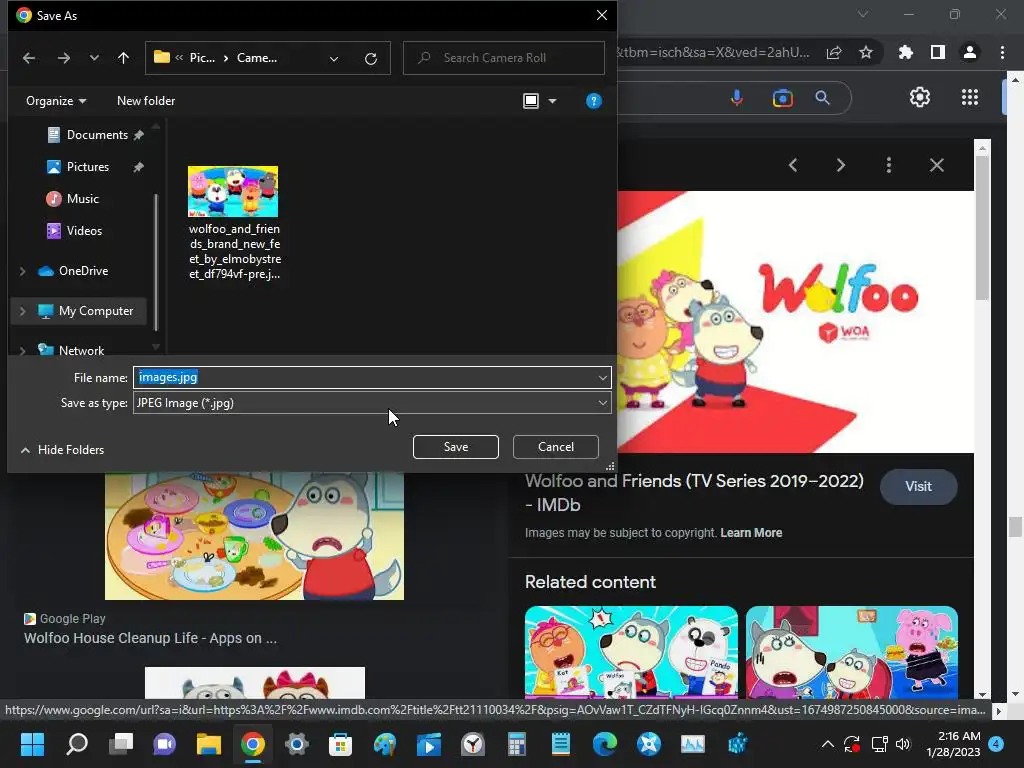Visit the IMDb page
This screenshot has width=1024, height=768.
918,487
